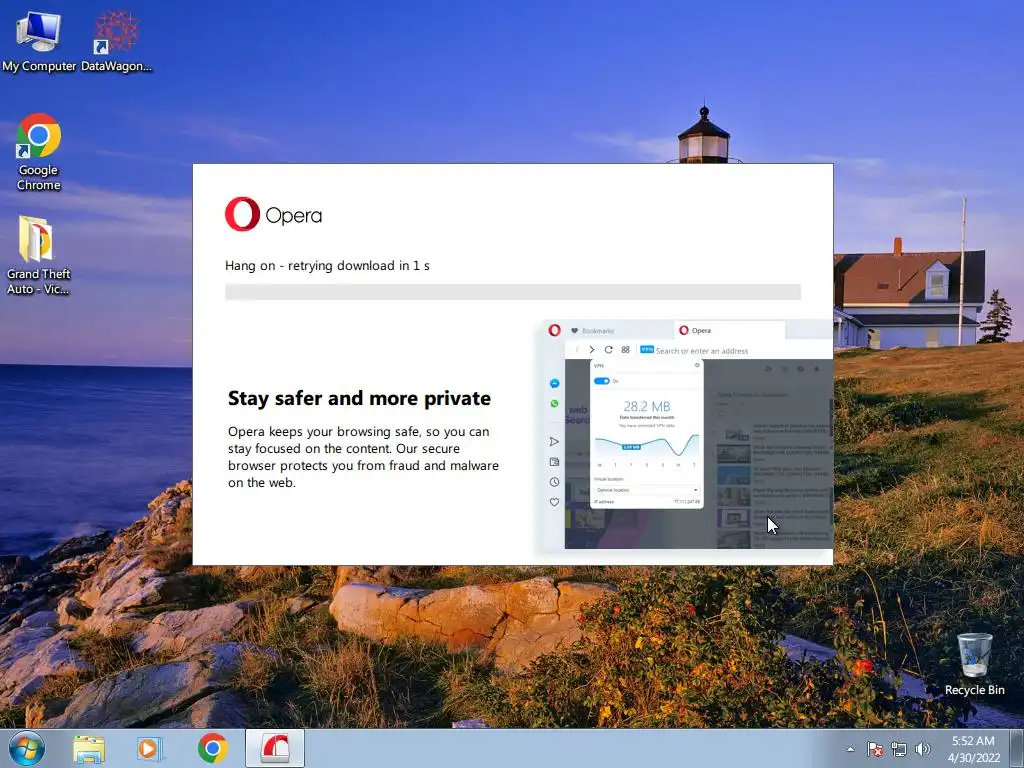Click the Show desktop button
Image resolution: width=1024 pixels, height=768 pixels.
pyautogui.click(x=1017, y=749)
